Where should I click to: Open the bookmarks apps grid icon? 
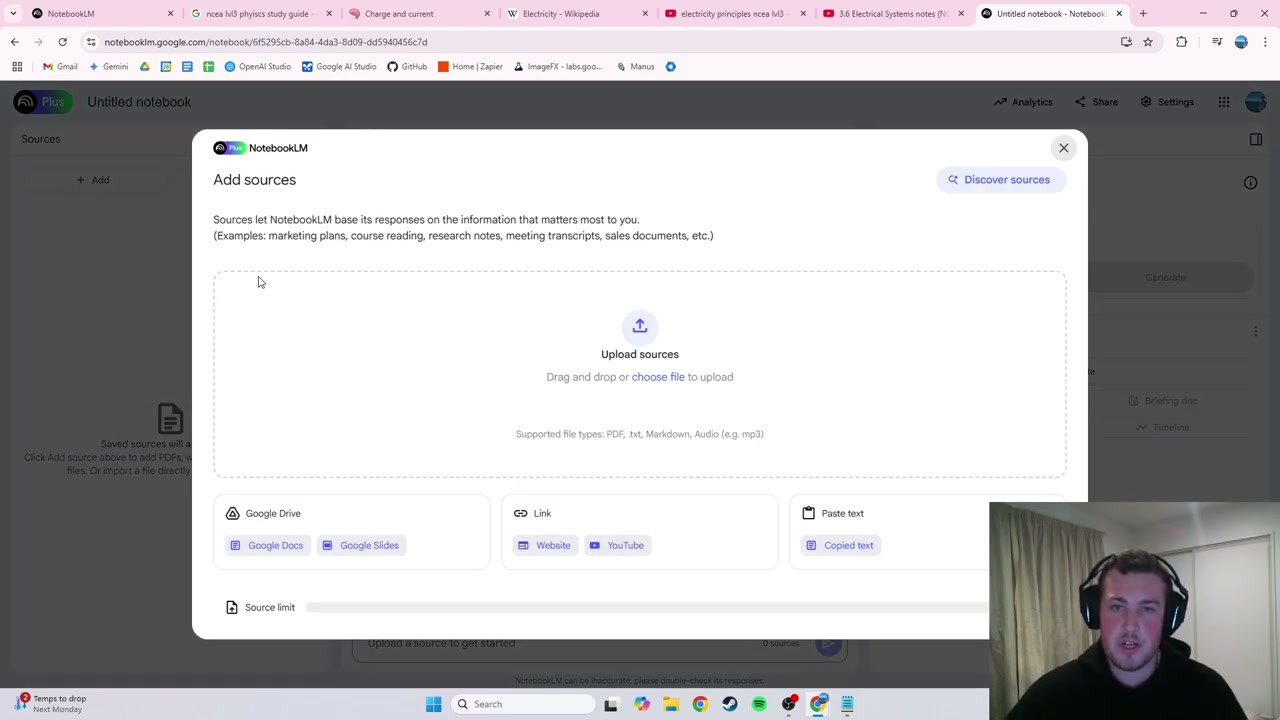pos(17,67)
